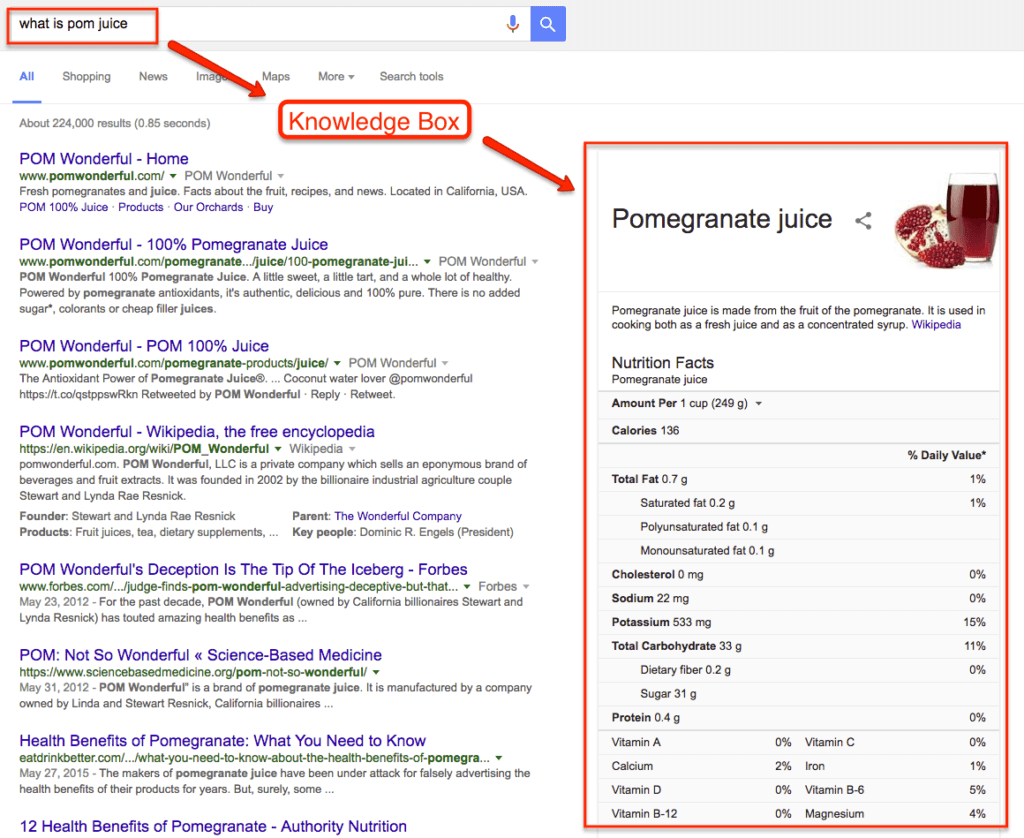Click the 'Dietary fiber 0.2 g' row

pyautogui.click(x=799, y=670)
